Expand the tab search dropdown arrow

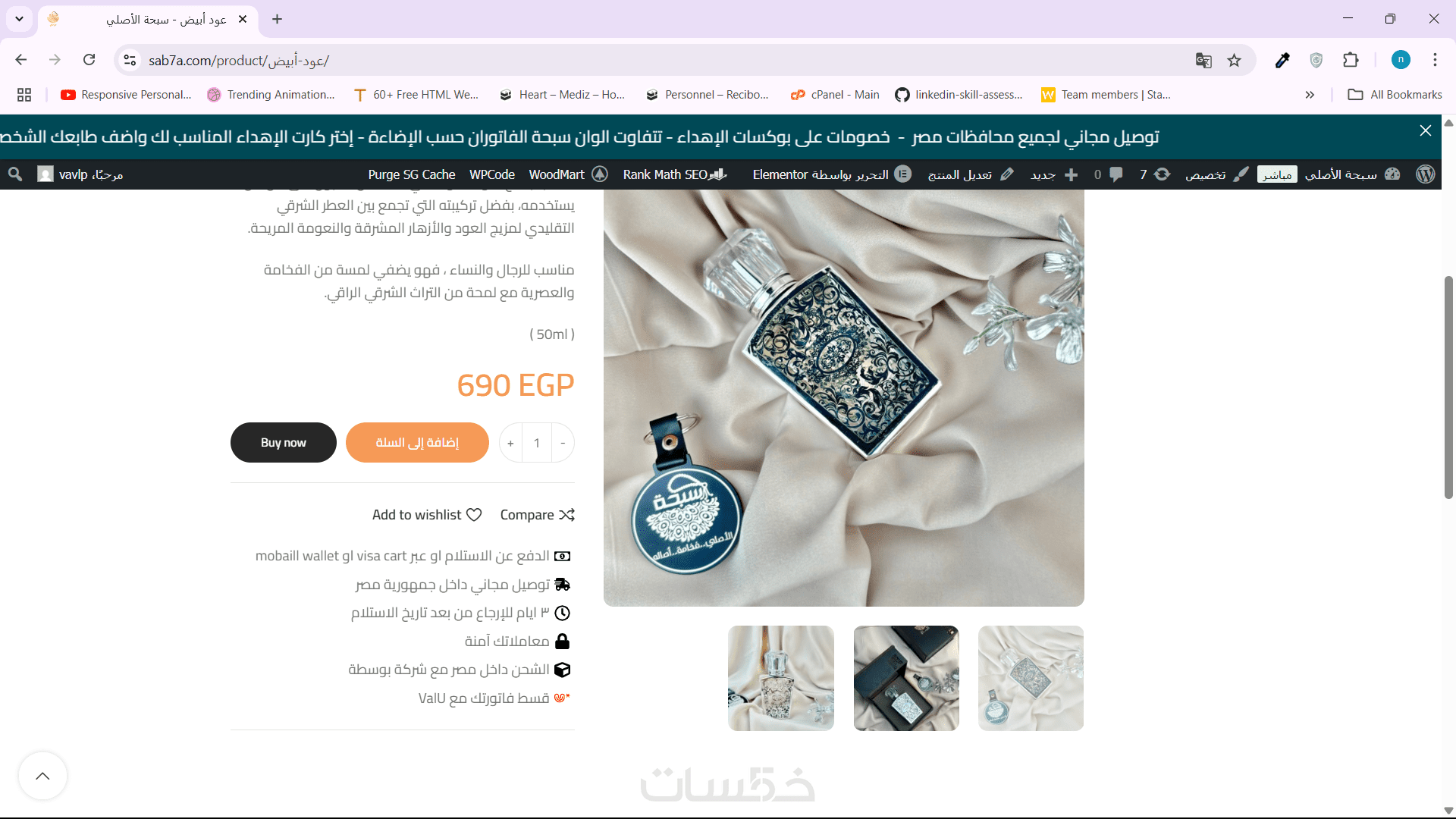pyautogui.click(x=19, y=19)
